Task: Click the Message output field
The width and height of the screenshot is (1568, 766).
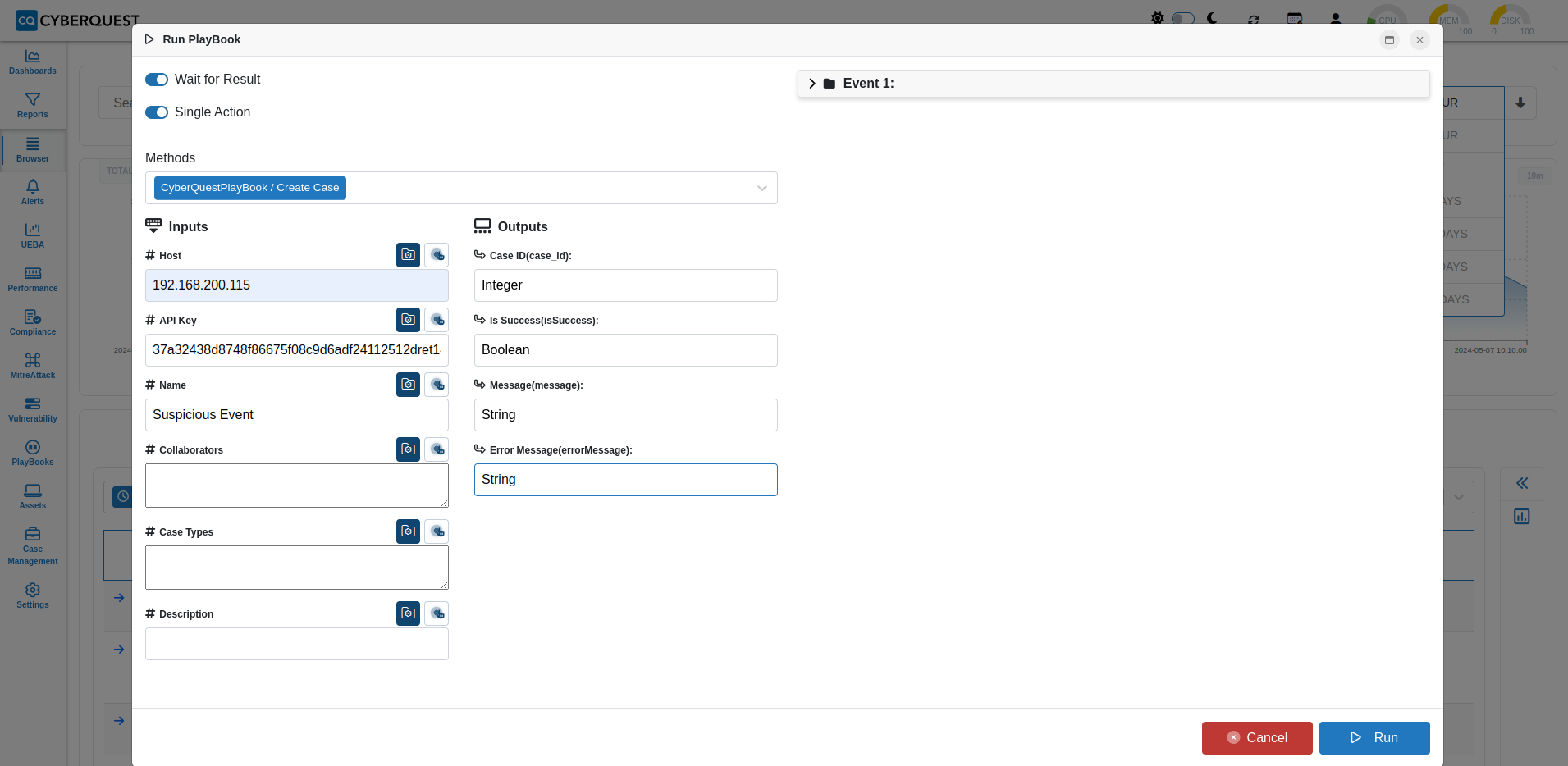Action: 626,415
